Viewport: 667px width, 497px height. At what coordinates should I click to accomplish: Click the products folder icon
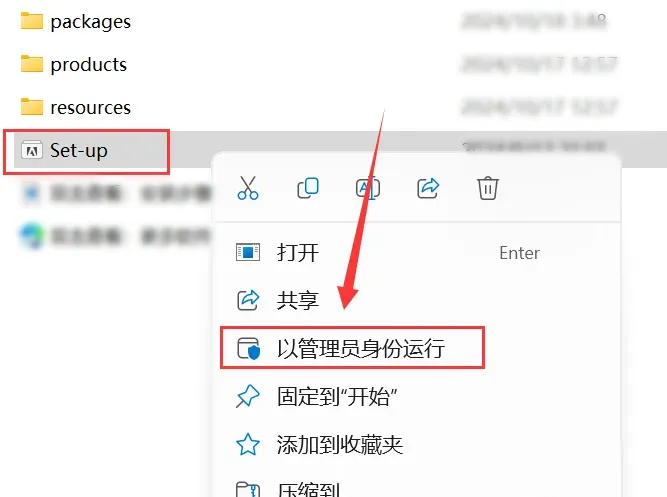click(32, 64)
